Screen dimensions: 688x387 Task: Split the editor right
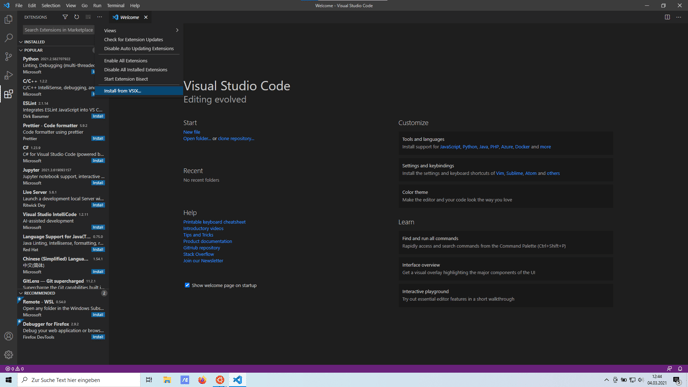667,17
